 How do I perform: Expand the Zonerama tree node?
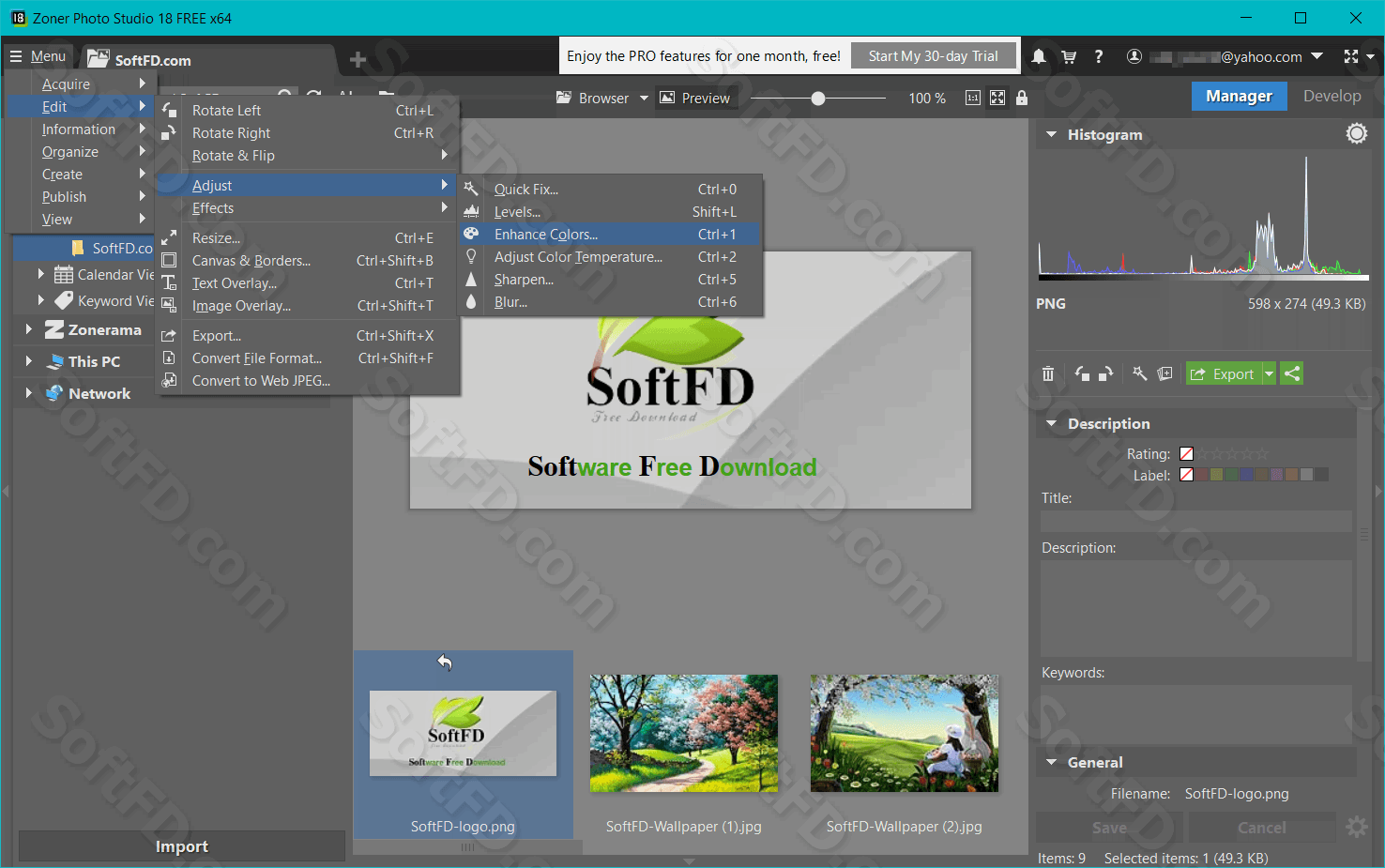[x=28, y=329]
